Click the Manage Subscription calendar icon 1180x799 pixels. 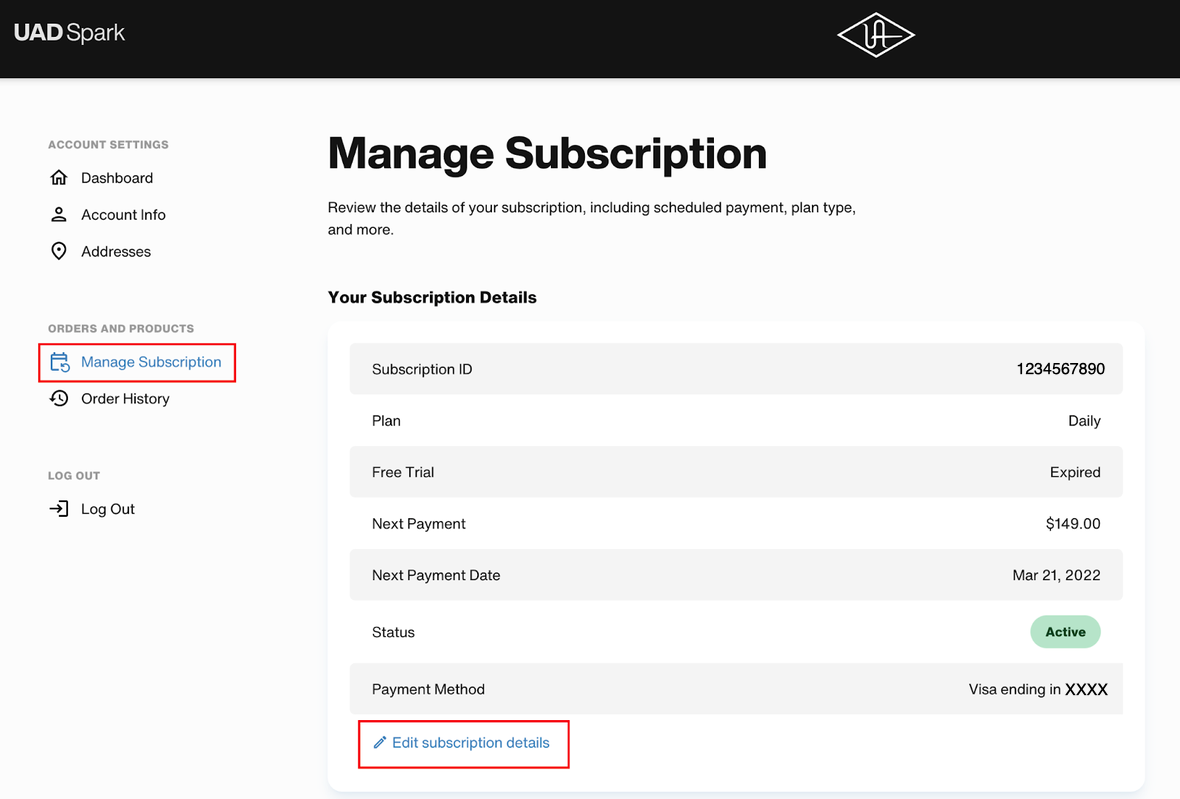(59, 362)
